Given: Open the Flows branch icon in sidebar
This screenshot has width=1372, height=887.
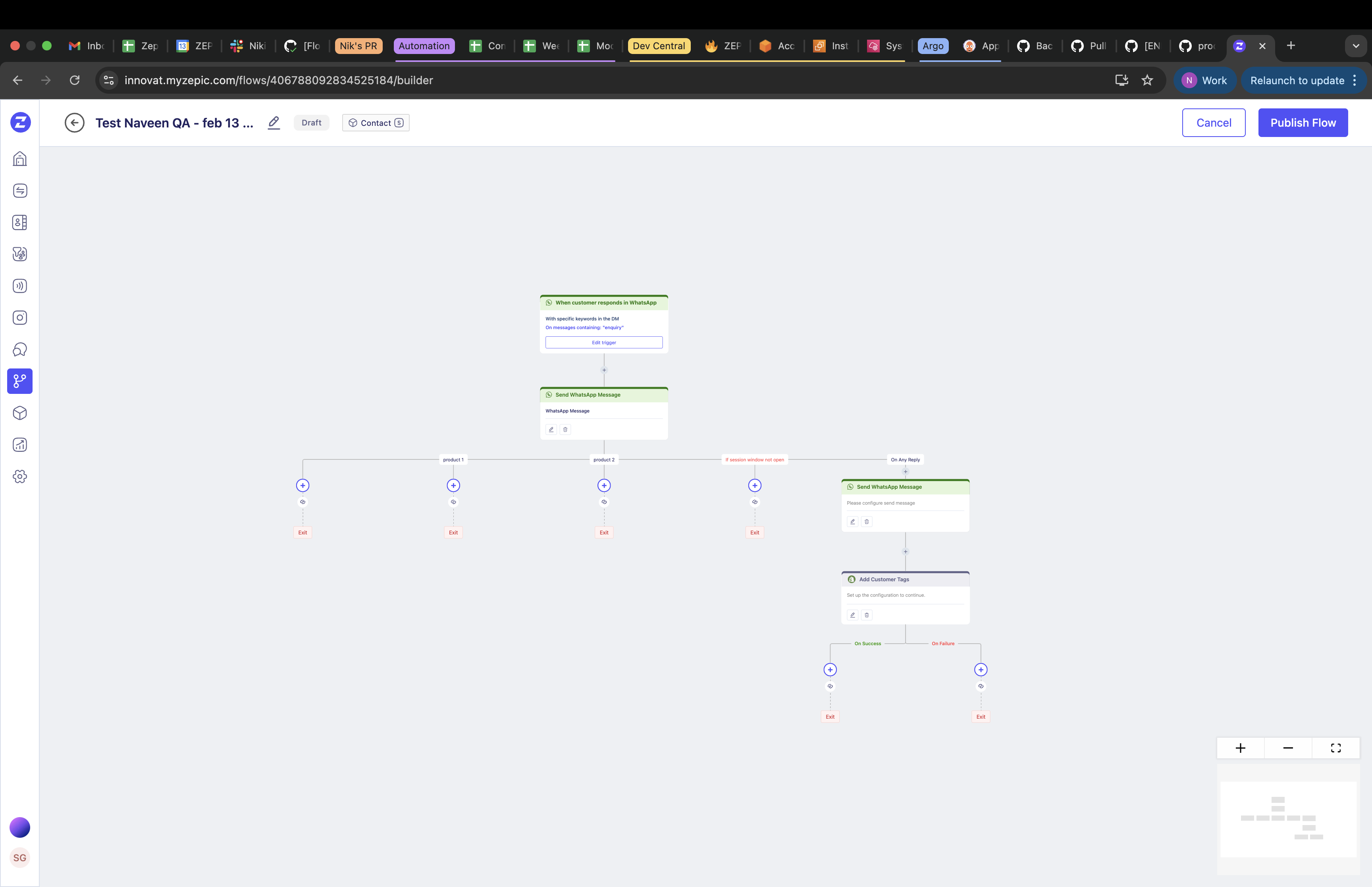Looking at the screenshot, I should click(19, 381).
